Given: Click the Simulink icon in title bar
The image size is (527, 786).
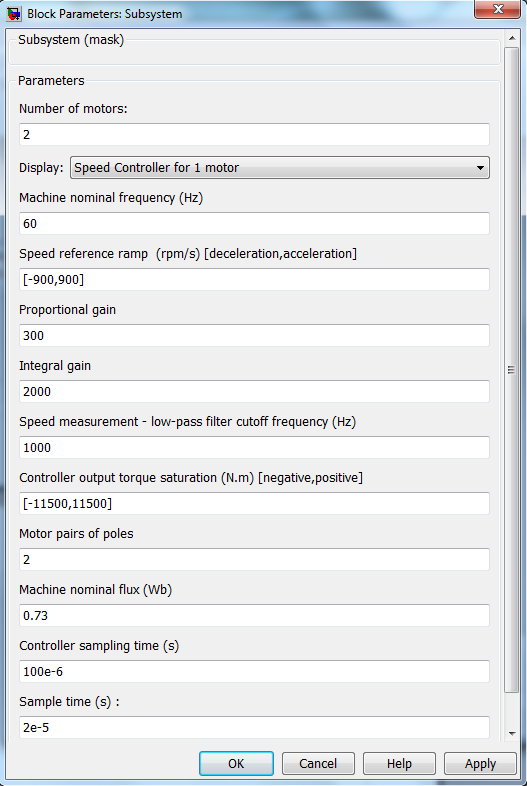Looking at the screenshot, I should [x=14, y=14].
